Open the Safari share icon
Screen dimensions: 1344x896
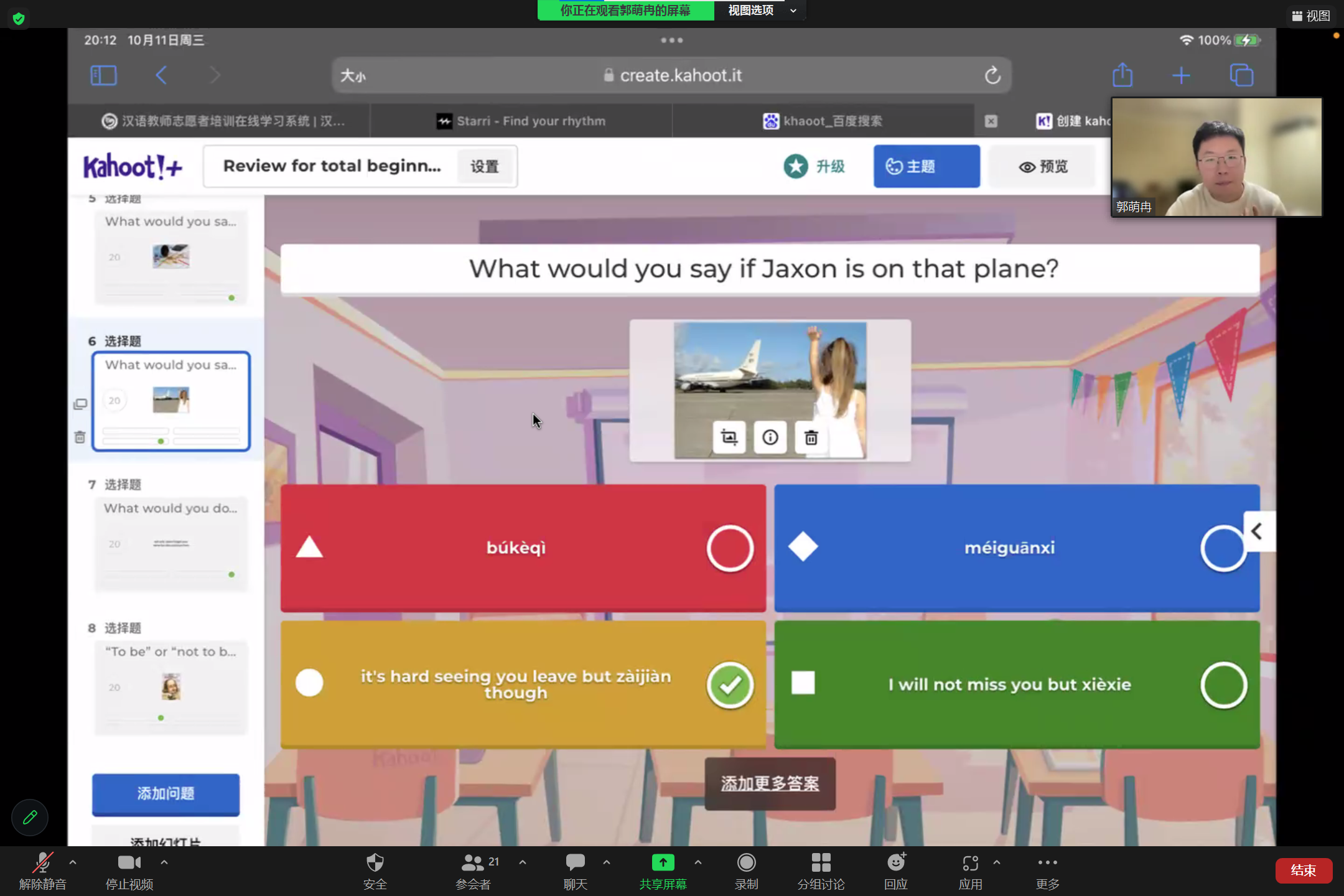1122,75
